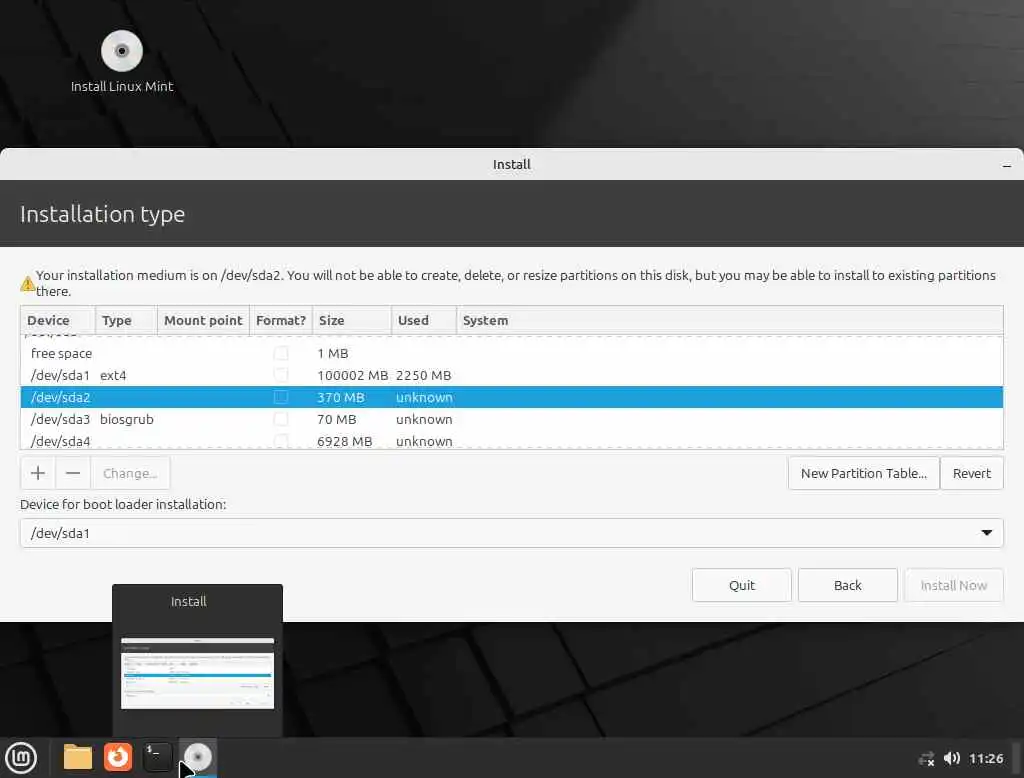Click the 100002 MB size cell

[x=352, y=376]
